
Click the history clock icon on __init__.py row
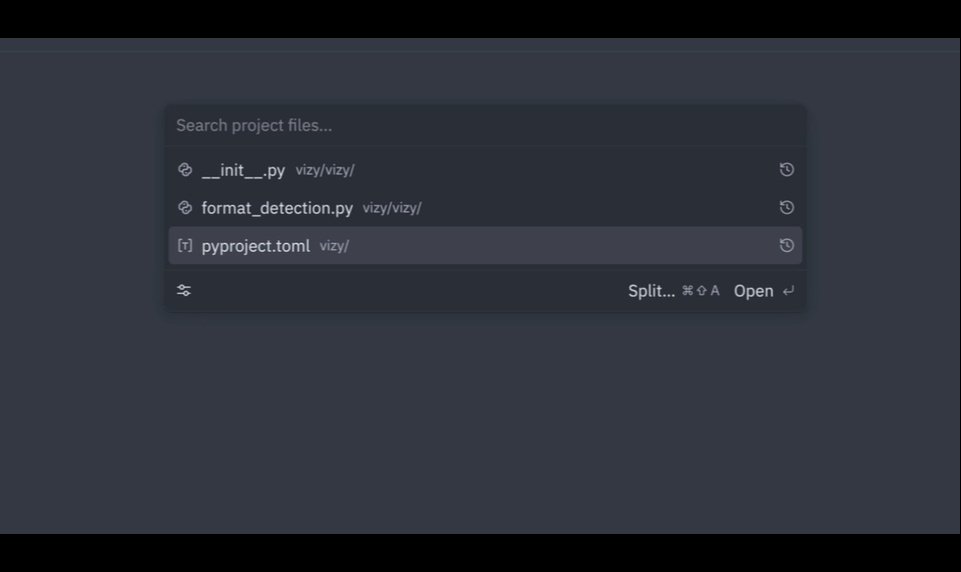click(x=786, y=170)
